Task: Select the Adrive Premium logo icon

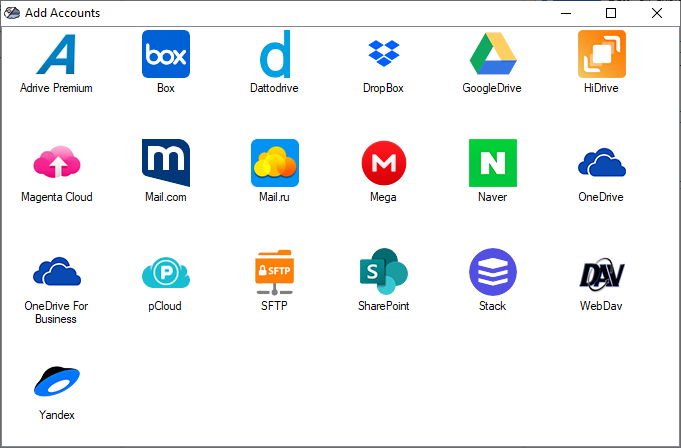Action: tap(56, 54)
